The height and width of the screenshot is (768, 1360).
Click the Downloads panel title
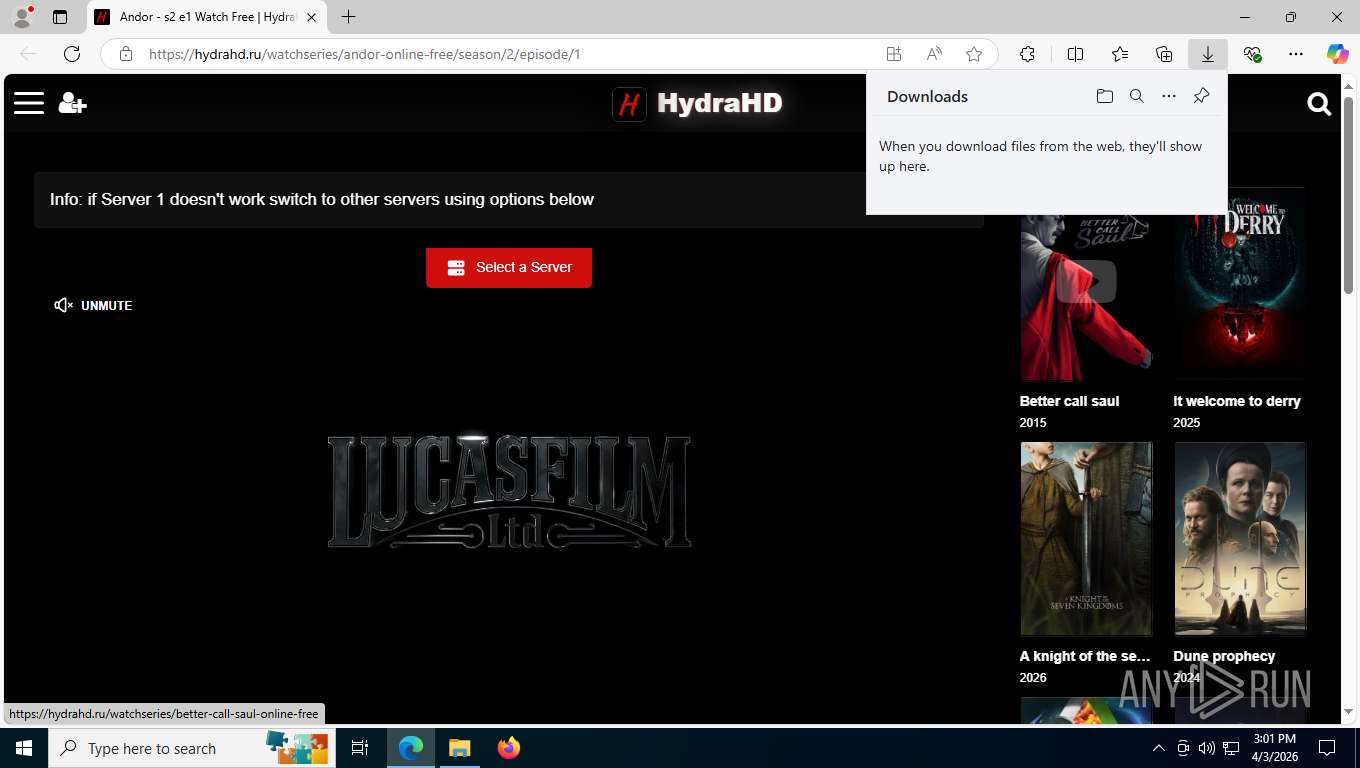point(927,96)
